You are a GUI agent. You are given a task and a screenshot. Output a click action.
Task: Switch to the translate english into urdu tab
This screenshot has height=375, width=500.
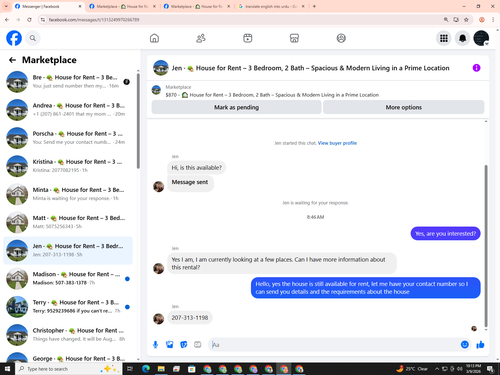pyautogui.click(x=271, y=6)
